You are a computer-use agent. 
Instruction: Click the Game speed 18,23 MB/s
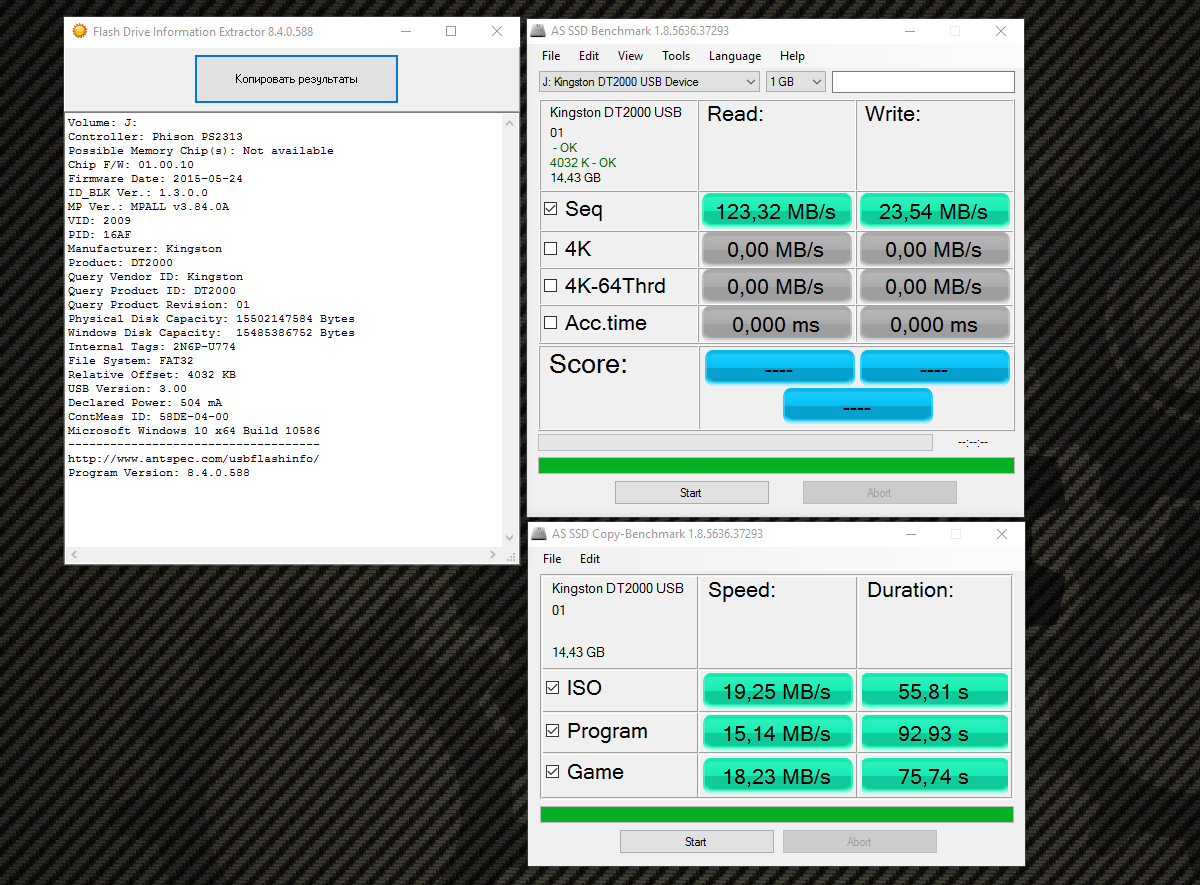[x=777, y=776]
